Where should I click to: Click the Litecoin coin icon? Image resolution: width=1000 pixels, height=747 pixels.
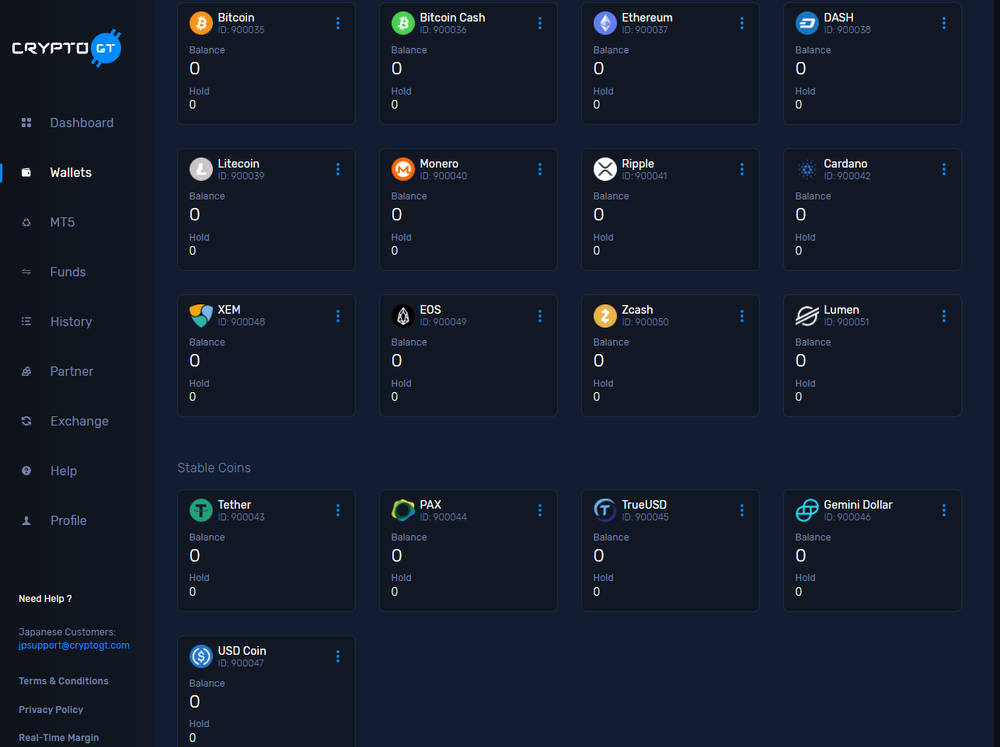[201, 169]
